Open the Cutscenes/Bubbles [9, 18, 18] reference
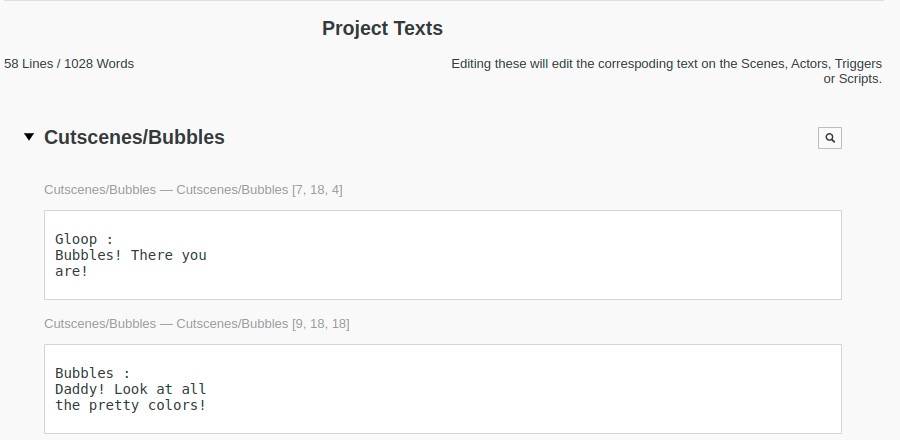Viewport: 900px width, 440px height. [x=197, y=323]
